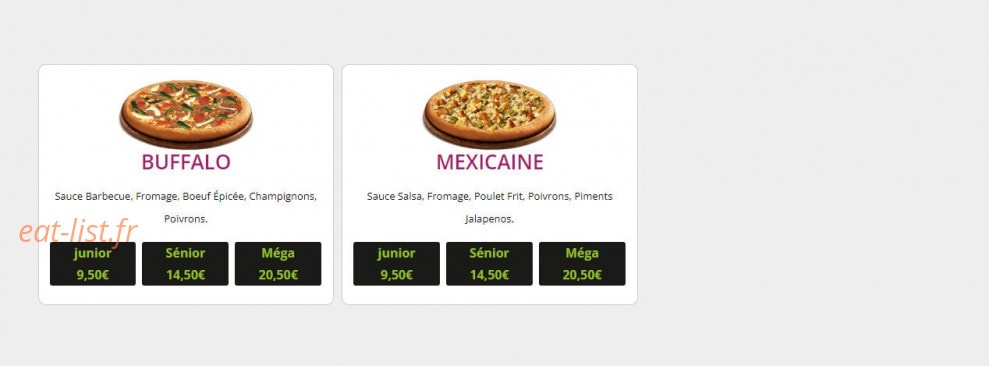
Task: Click the Mexicaine ingredients description text
Action: 489,208
